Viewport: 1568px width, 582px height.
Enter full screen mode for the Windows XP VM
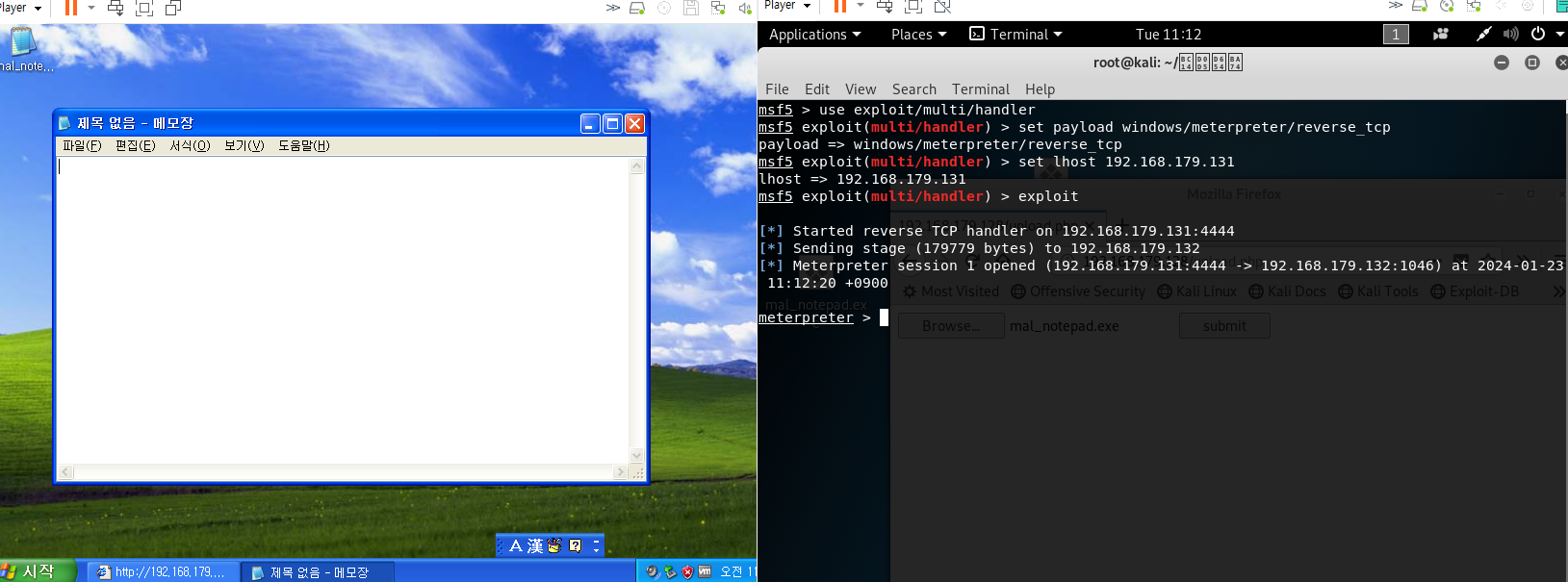pos(144,8)
